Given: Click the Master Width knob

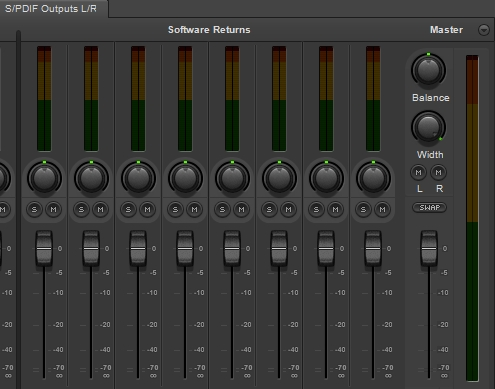Looking at the screenshot, I should tap(428, 127).
